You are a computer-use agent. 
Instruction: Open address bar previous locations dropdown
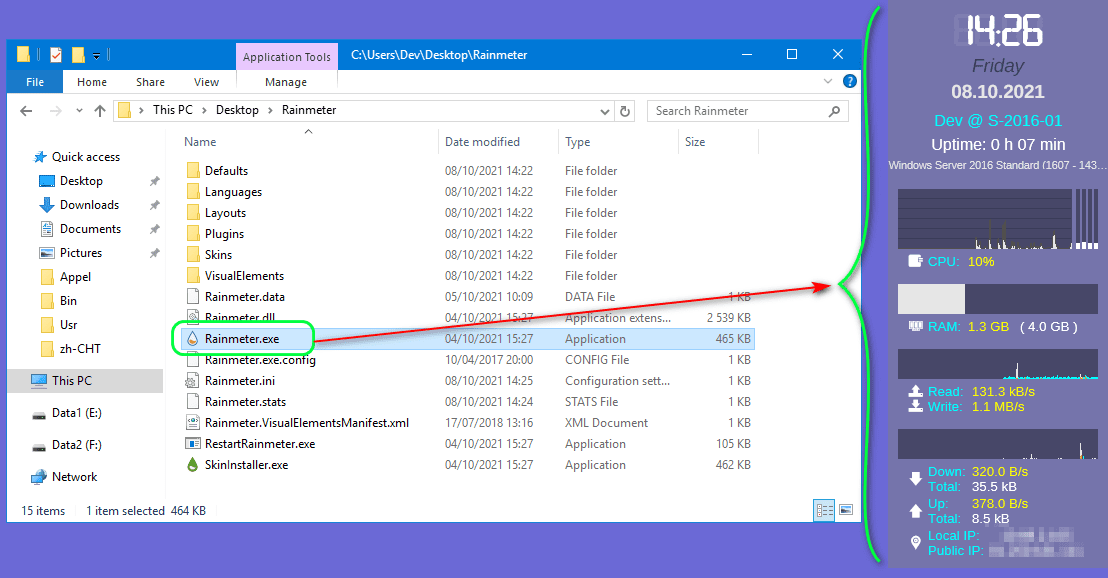pos(604,111)
